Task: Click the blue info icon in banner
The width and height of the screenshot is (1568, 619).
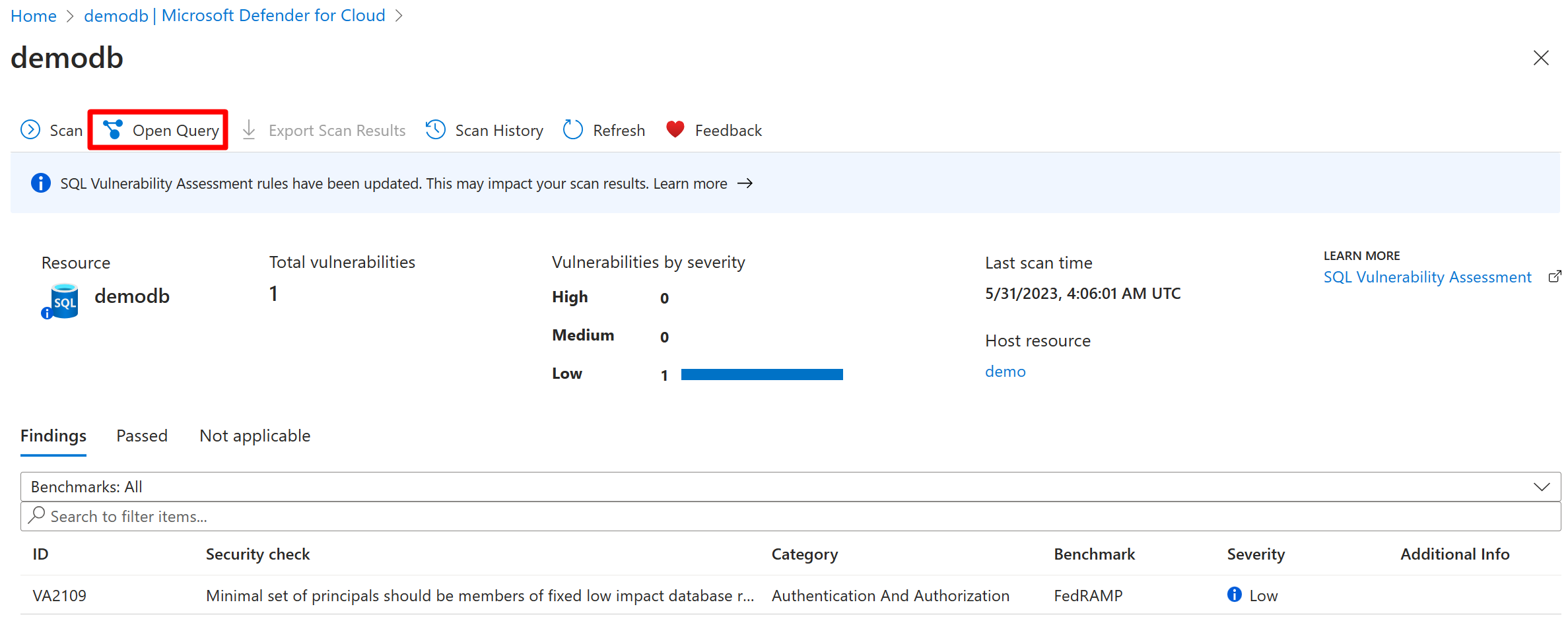Action: coord(41,183)
